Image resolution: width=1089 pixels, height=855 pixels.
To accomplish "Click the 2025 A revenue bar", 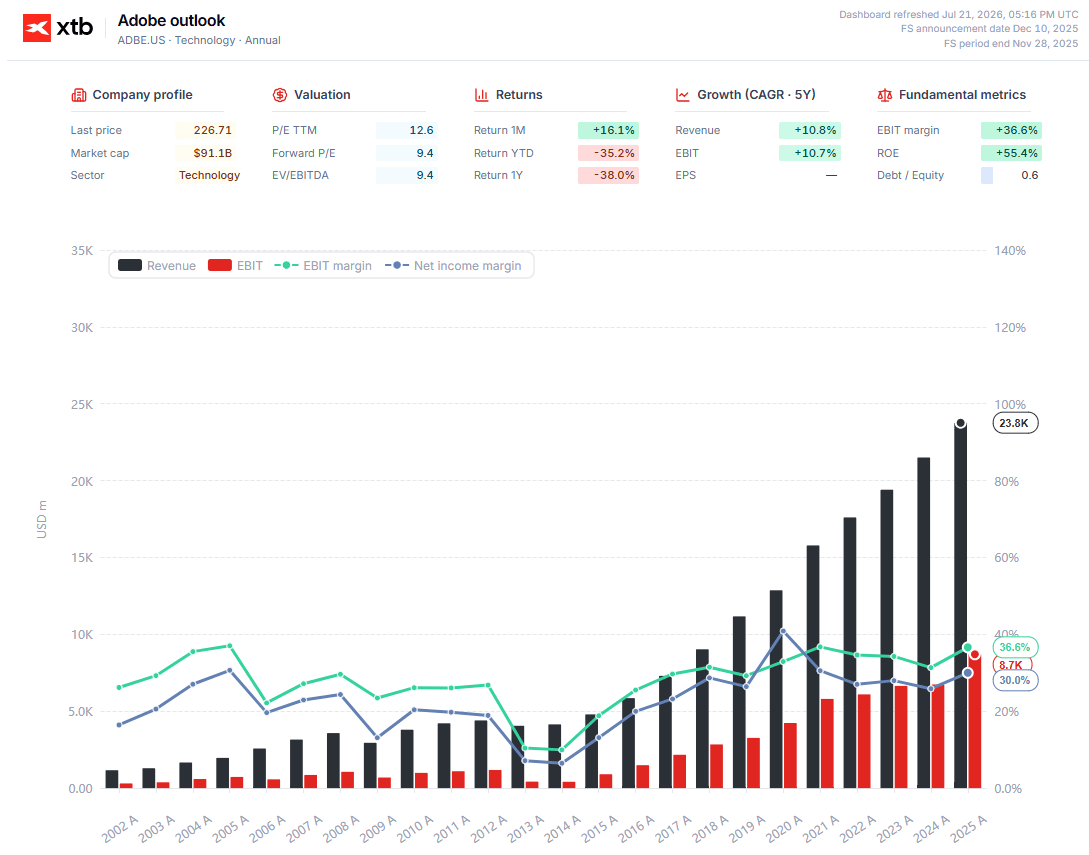I will tap(961, 605).
